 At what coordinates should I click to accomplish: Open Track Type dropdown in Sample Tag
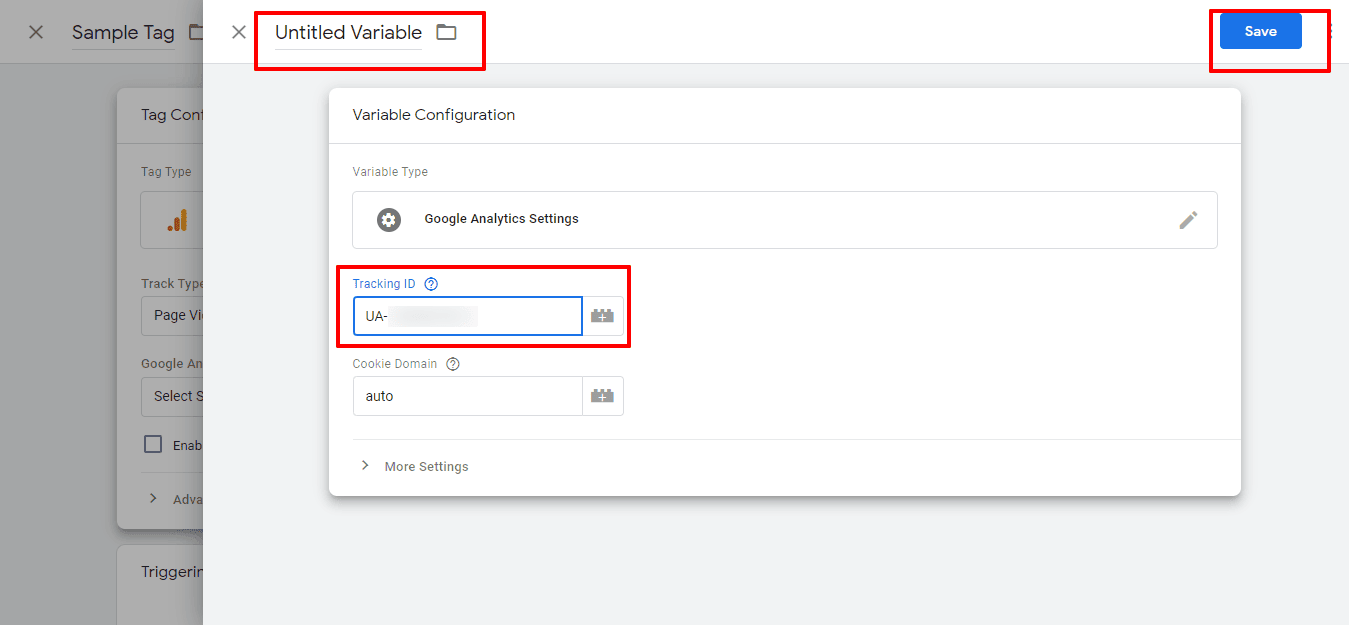pos(172,315)
